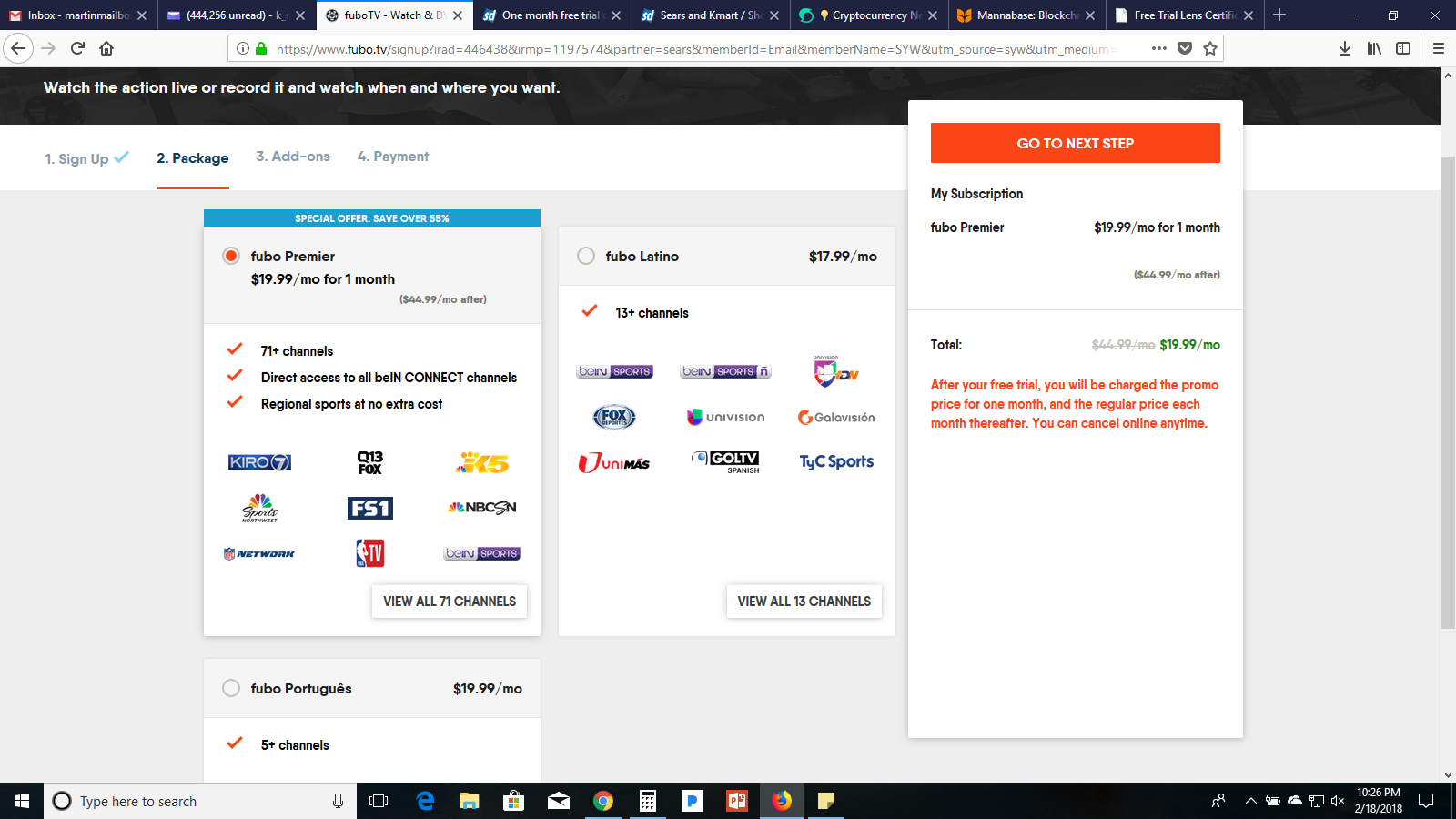Save page to Pocket

pos(1185,48)
